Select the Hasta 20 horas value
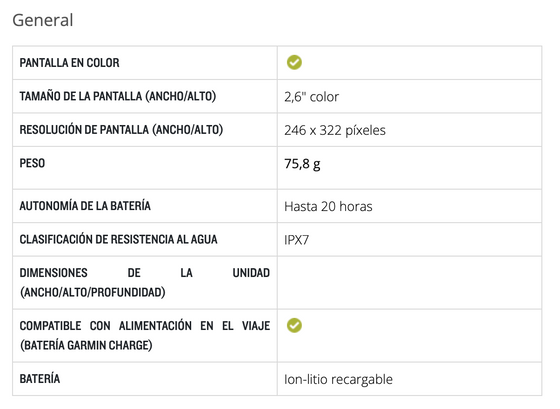The height and width of the screenshot is (409, 560). click(x=328, y=206)
